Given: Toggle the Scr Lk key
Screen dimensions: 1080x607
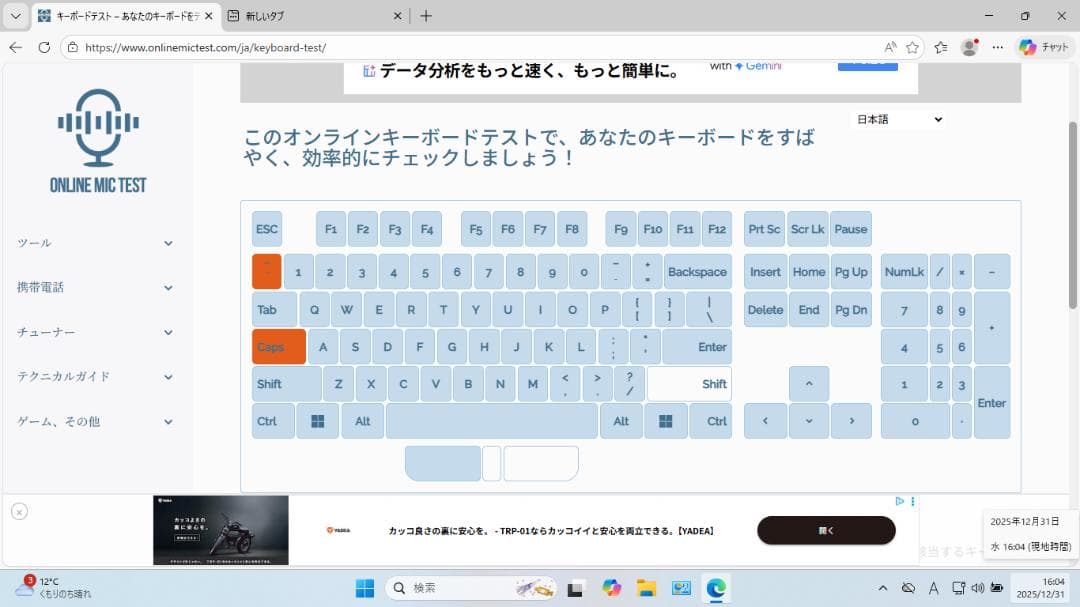Looking at the screenshot, I should pyautogui.click(x=807, y=228).
